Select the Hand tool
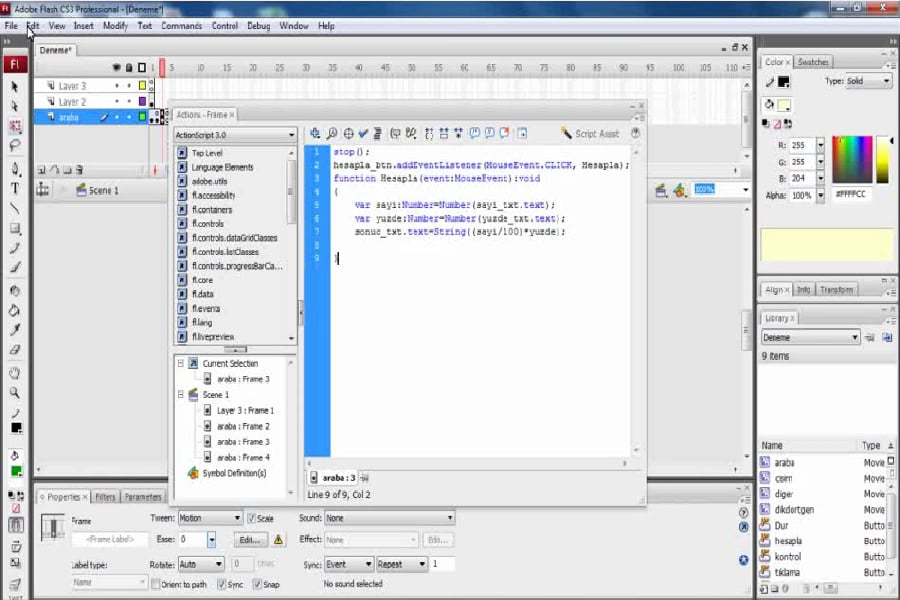Image resolution: width=900 pixels, height=600 pixels. point(15,373)
